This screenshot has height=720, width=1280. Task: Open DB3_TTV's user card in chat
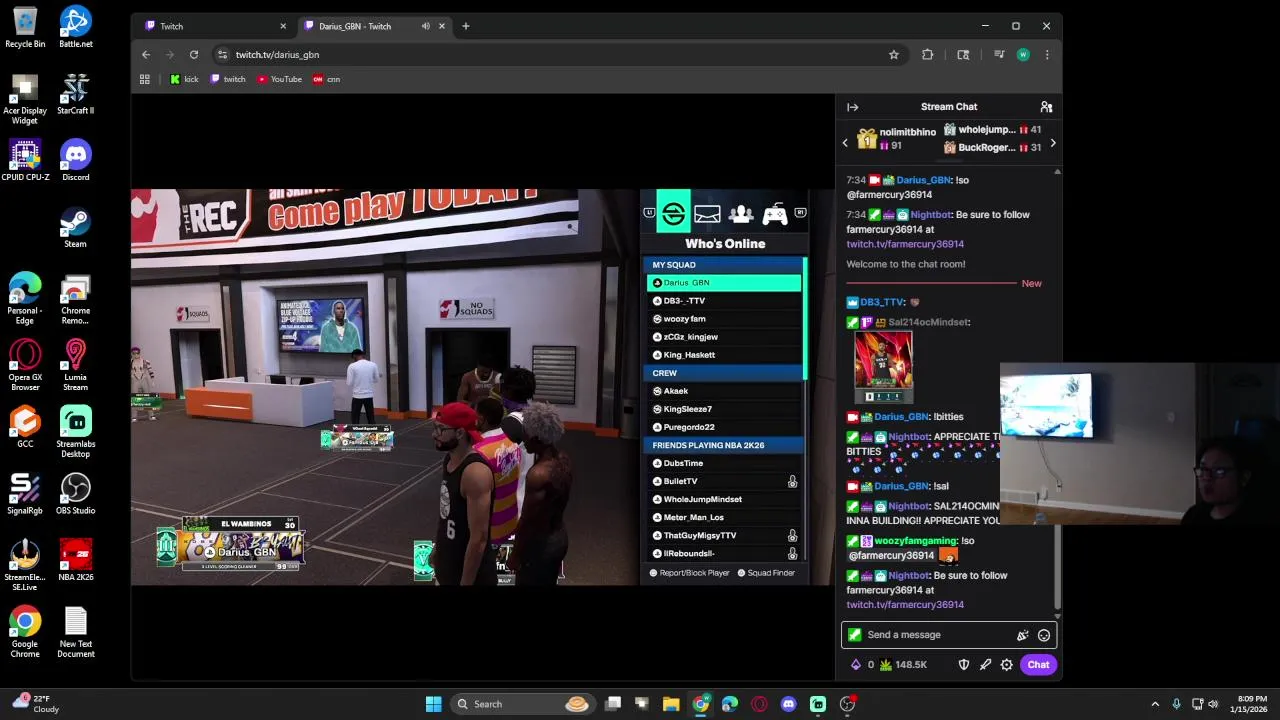[882, 302]
